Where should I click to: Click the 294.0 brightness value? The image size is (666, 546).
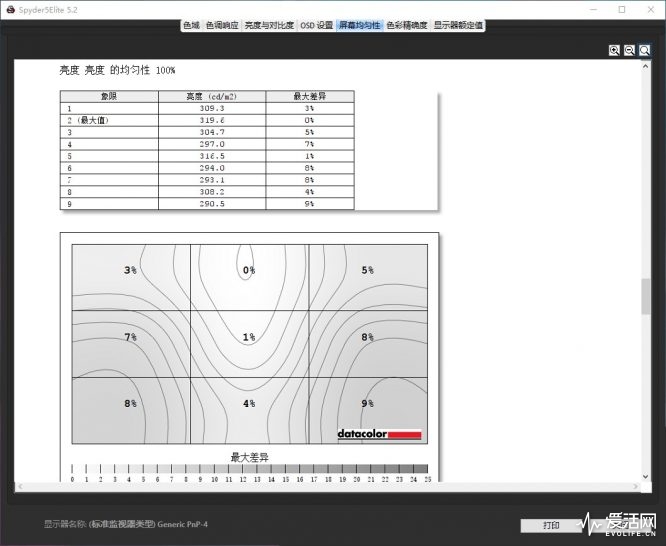212,168
